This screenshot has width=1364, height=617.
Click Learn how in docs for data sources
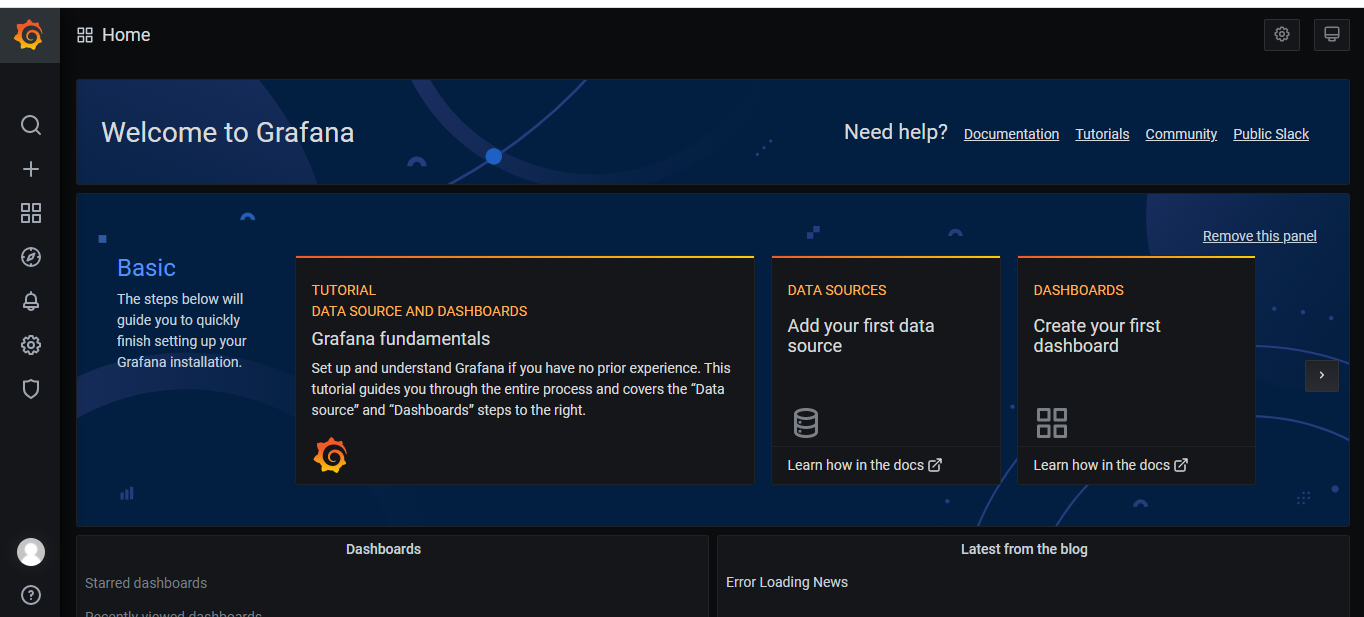click(864, 465)
